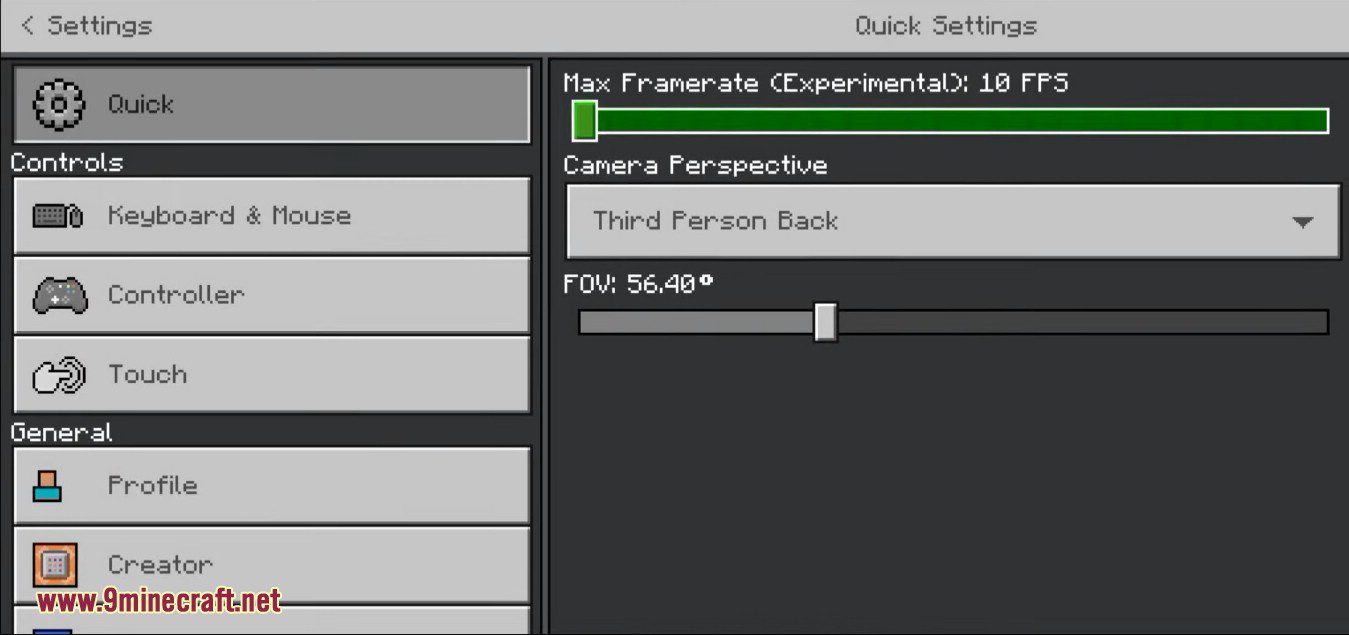1349x635 pixels.
Task: Click the FOV slider handle
Action: click(x=825, y=322)
